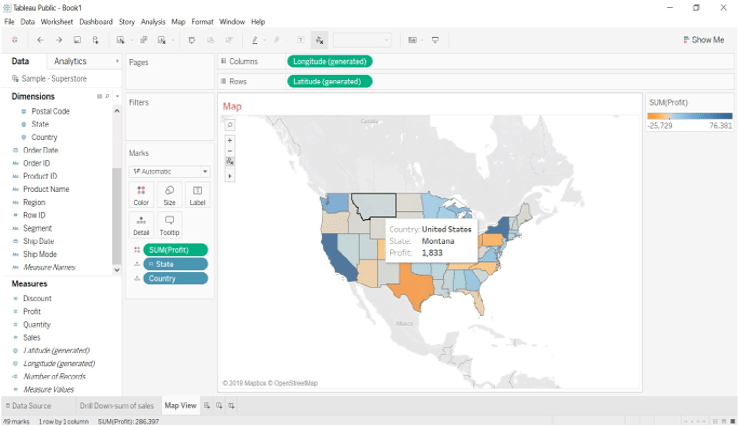Click the Detail card in Marks
The width and height of the screenshot is (739, 425).
[141, 223]
